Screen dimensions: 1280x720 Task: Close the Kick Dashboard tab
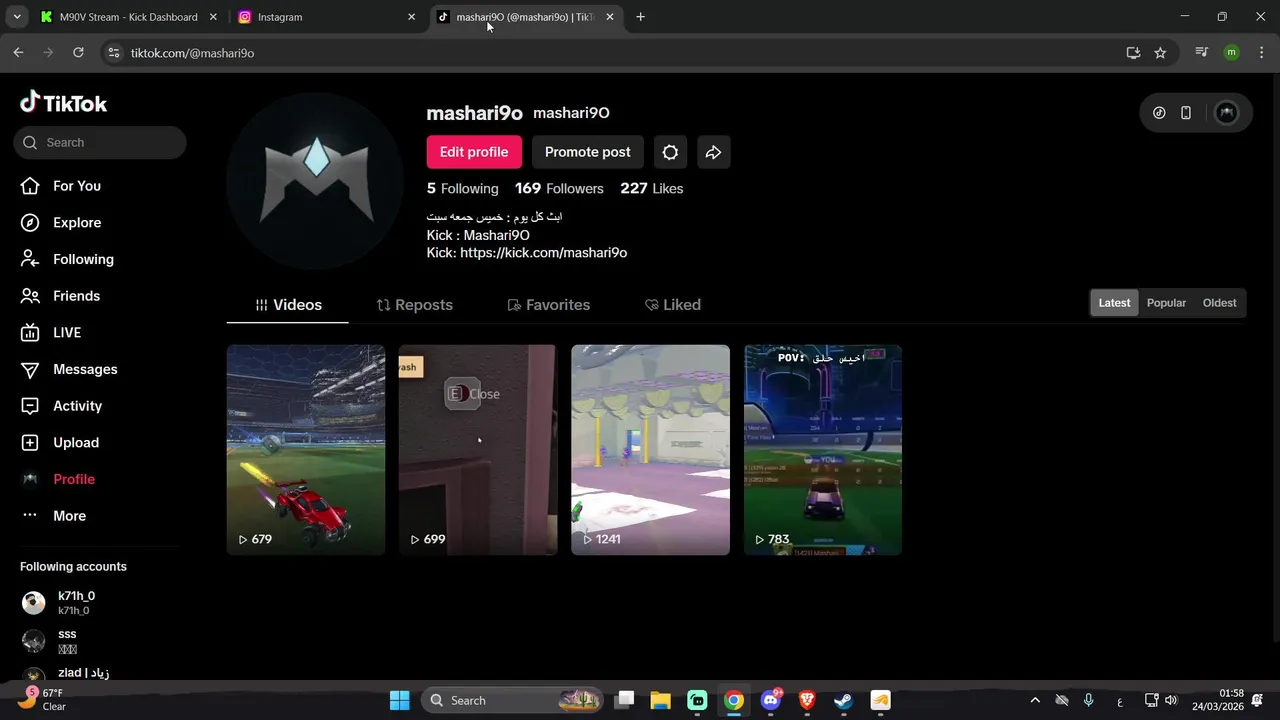pos(213,17)
